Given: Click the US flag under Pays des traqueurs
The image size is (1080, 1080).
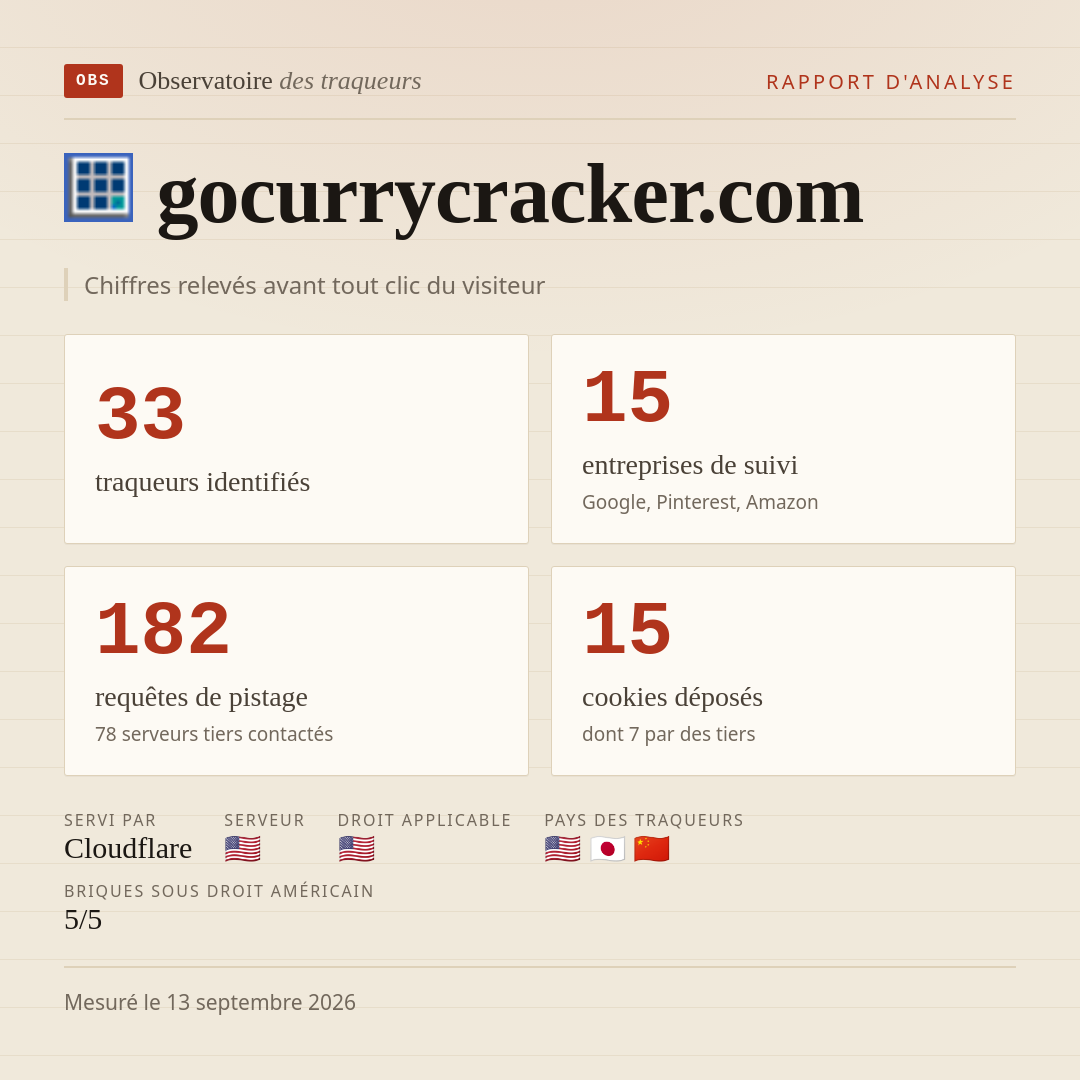Looking at the screenshot, I should 562,849.
